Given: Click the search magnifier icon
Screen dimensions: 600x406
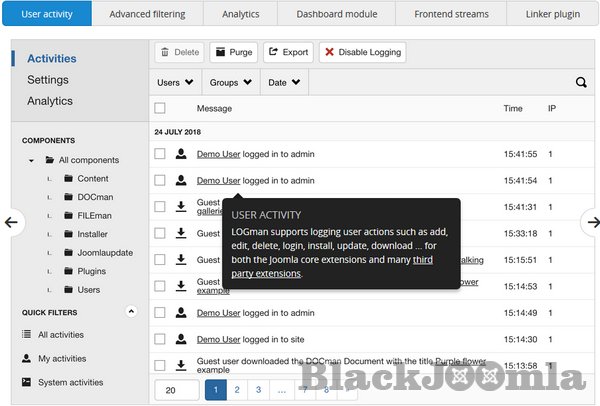Looking at the screenshot, I should pos(581,83).
